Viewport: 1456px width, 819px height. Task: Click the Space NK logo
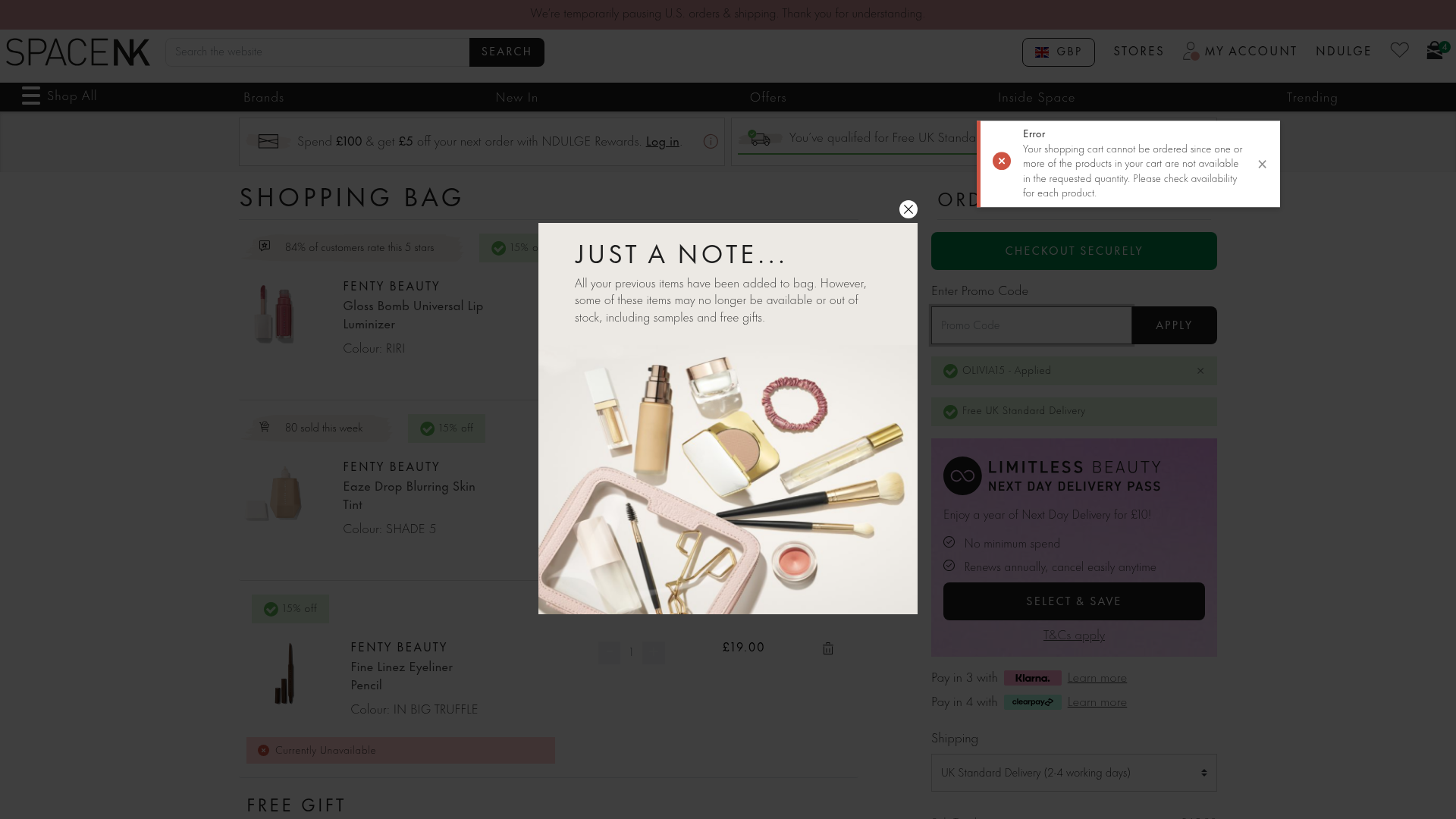tap(78, 52)
